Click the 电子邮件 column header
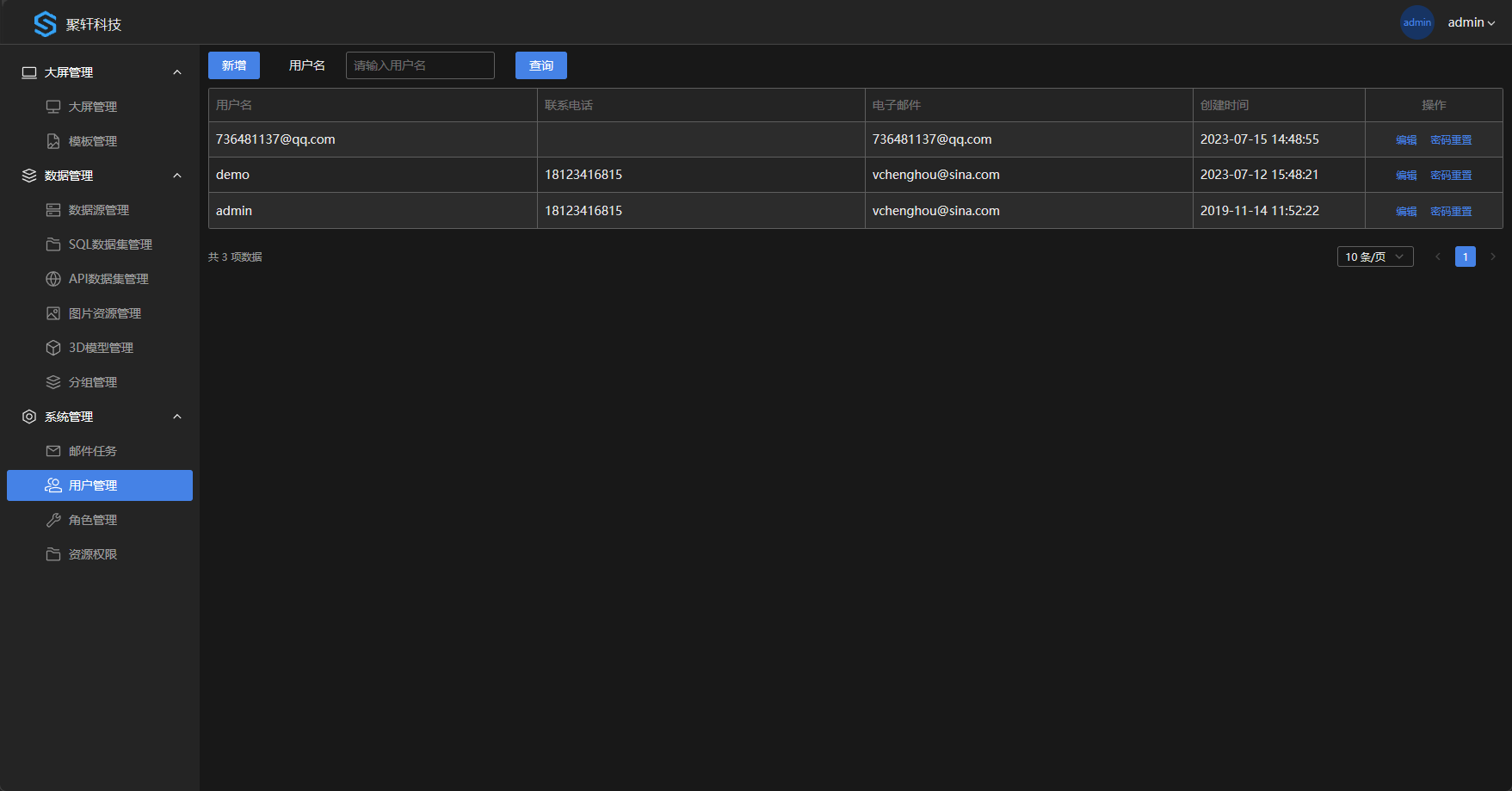Viewport: 1512px width, 791px height. pyautogui.click(x=1028, y=105)
